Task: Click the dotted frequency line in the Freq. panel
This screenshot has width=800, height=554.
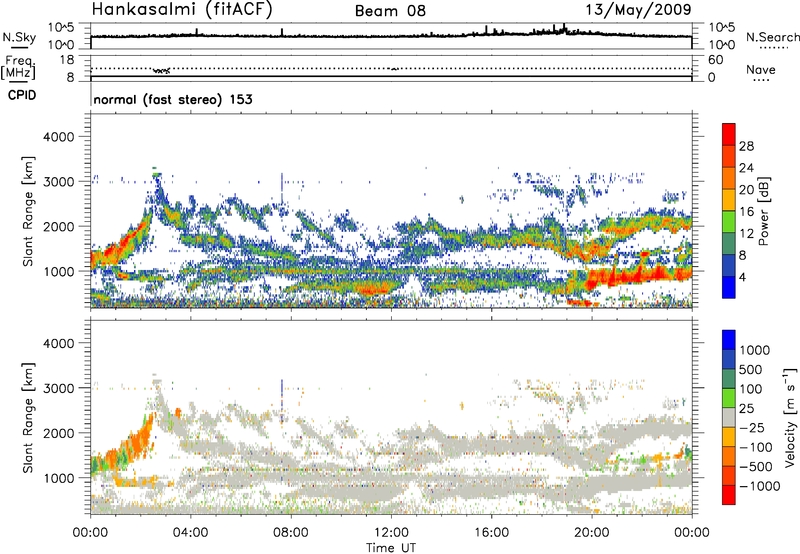Action: point(391,68)
